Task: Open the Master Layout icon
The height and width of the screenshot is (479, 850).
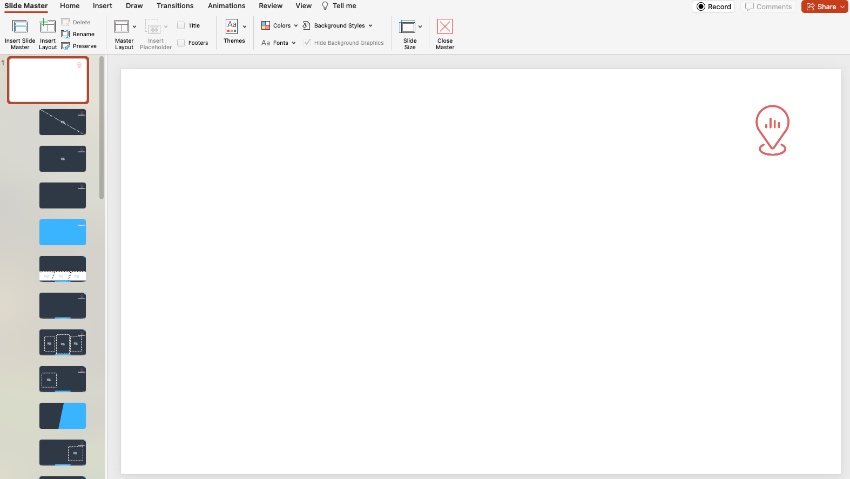Action: [x=121, y=27]
